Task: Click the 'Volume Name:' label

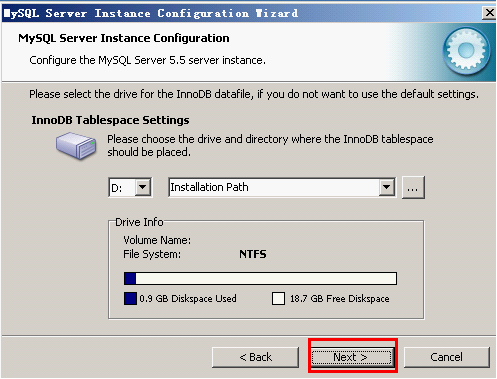Action: pos(157,240)
